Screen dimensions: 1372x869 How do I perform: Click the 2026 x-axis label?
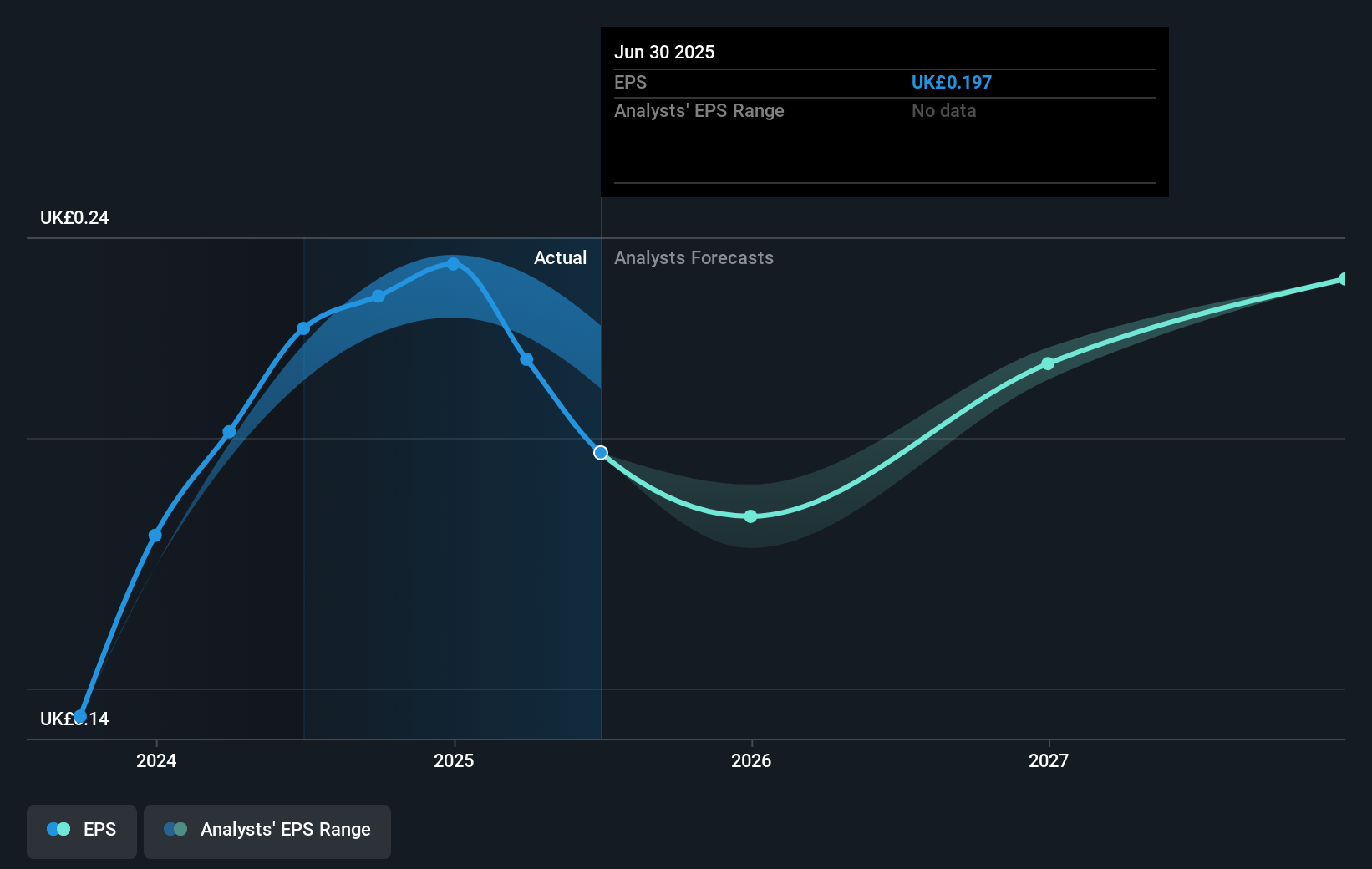751,760
